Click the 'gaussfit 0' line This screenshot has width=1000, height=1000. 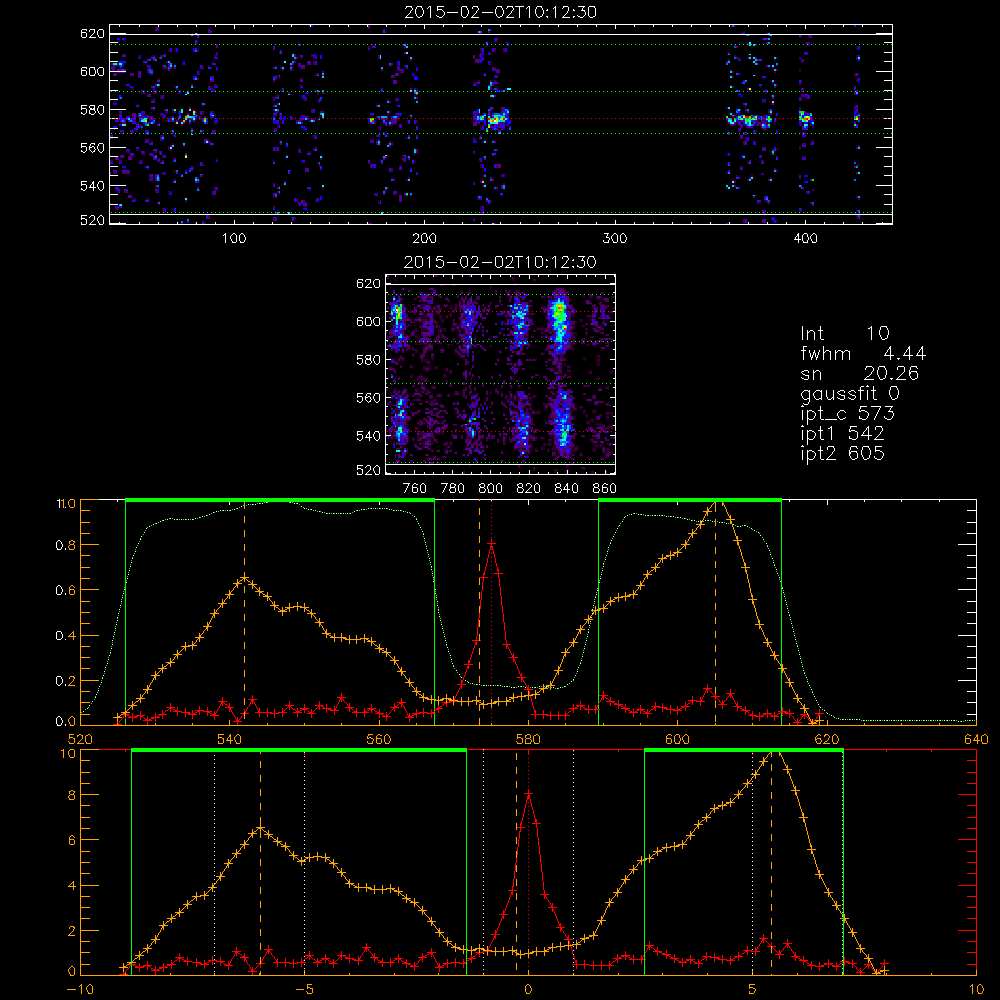point(849,393)
